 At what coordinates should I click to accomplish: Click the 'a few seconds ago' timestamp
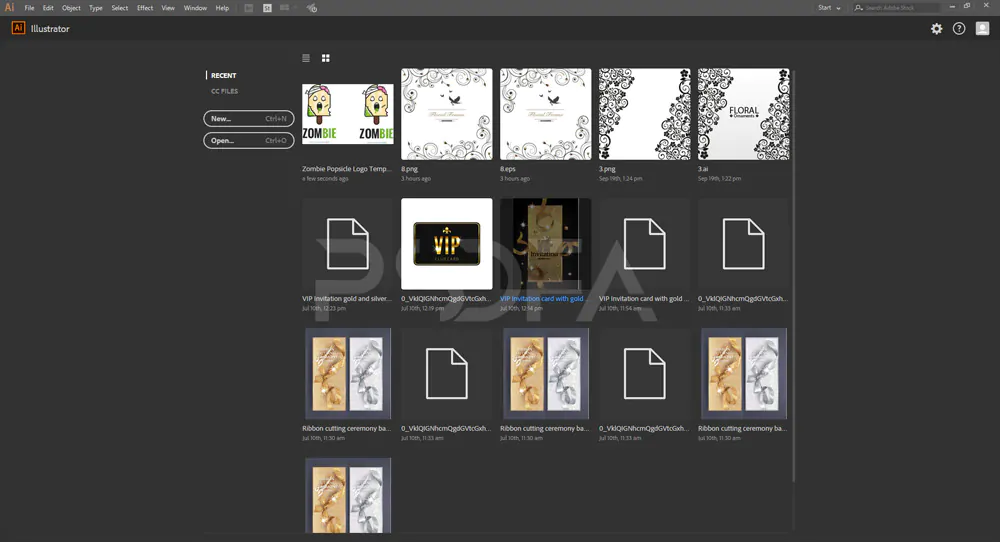point(325,179)
